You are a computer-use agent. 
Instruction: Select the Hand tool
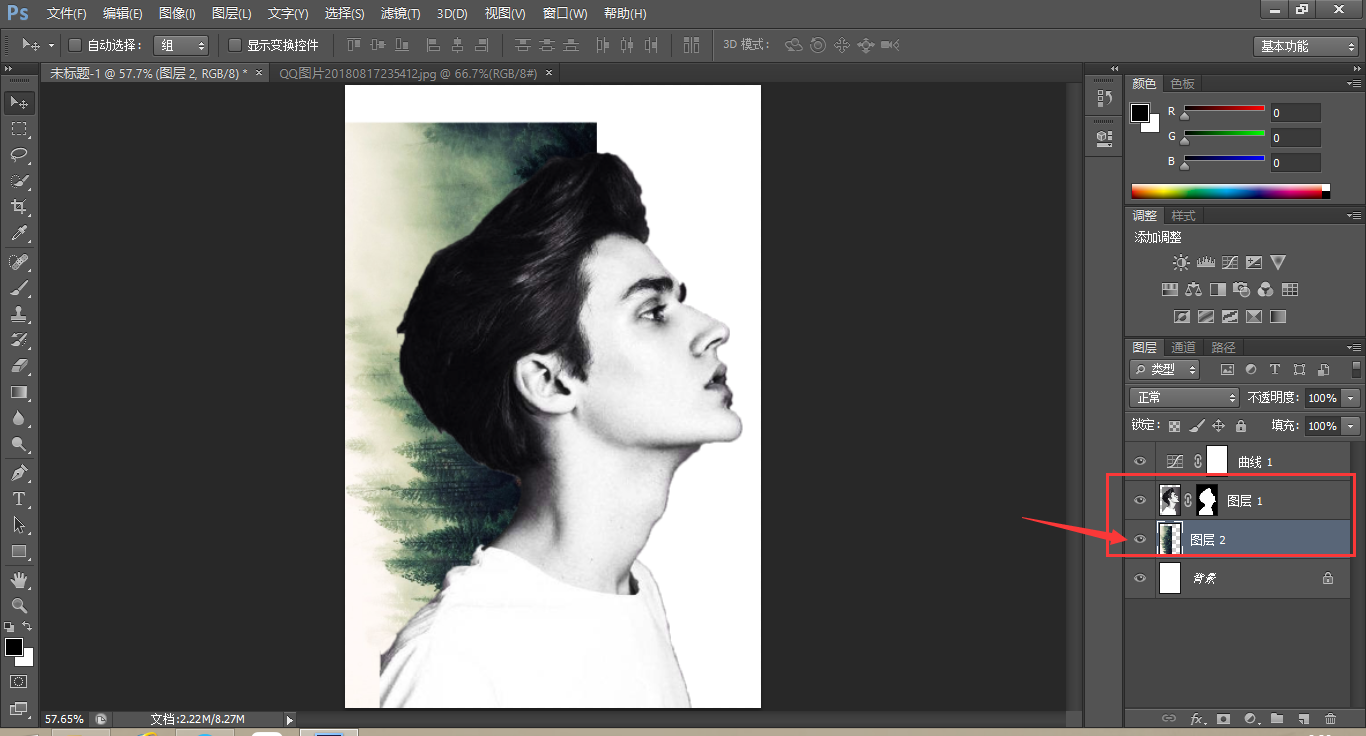click(x=19, y=579)
